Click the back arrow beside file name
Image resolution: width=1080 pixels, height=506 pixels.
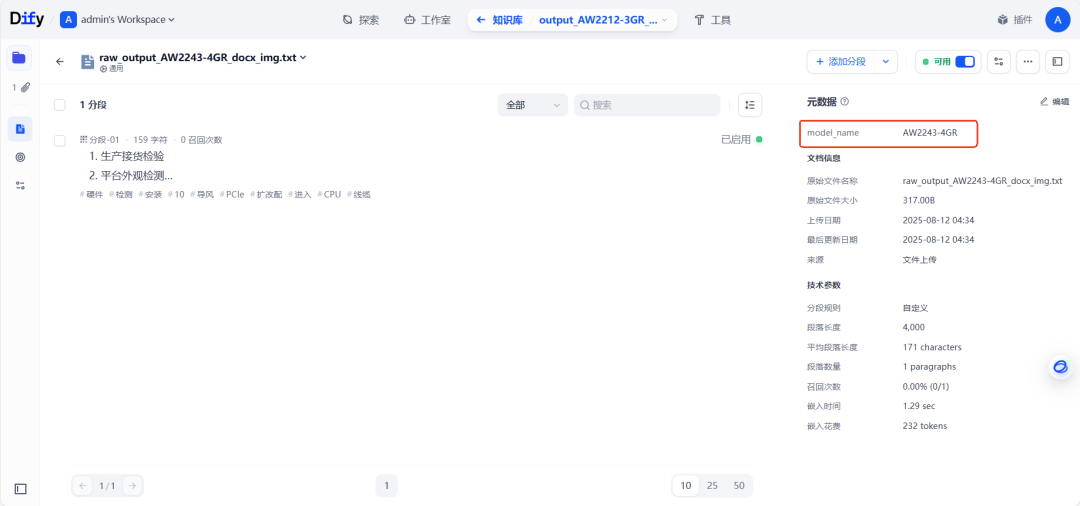click(x=60, y=61)
